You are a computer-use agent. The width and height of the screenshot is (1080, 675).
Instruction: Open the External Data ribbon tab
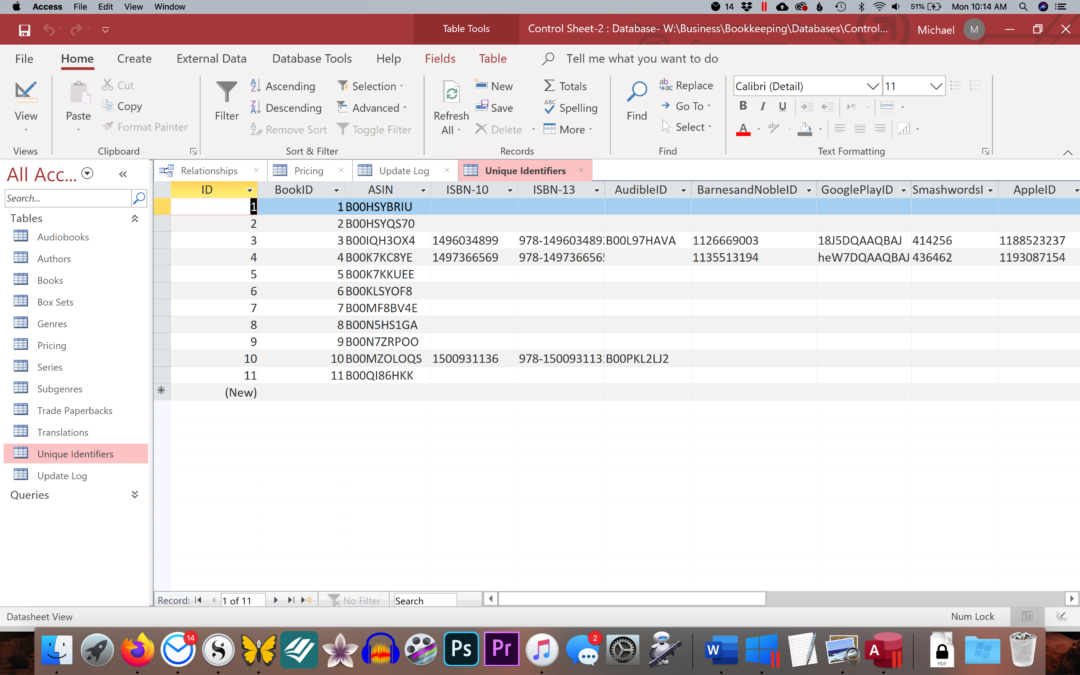(211, 59)
